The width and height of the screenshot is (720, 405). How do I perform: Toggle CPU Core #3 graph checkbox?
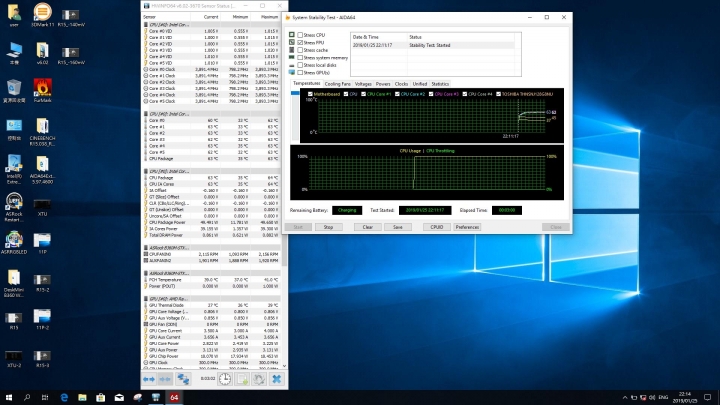431,94
